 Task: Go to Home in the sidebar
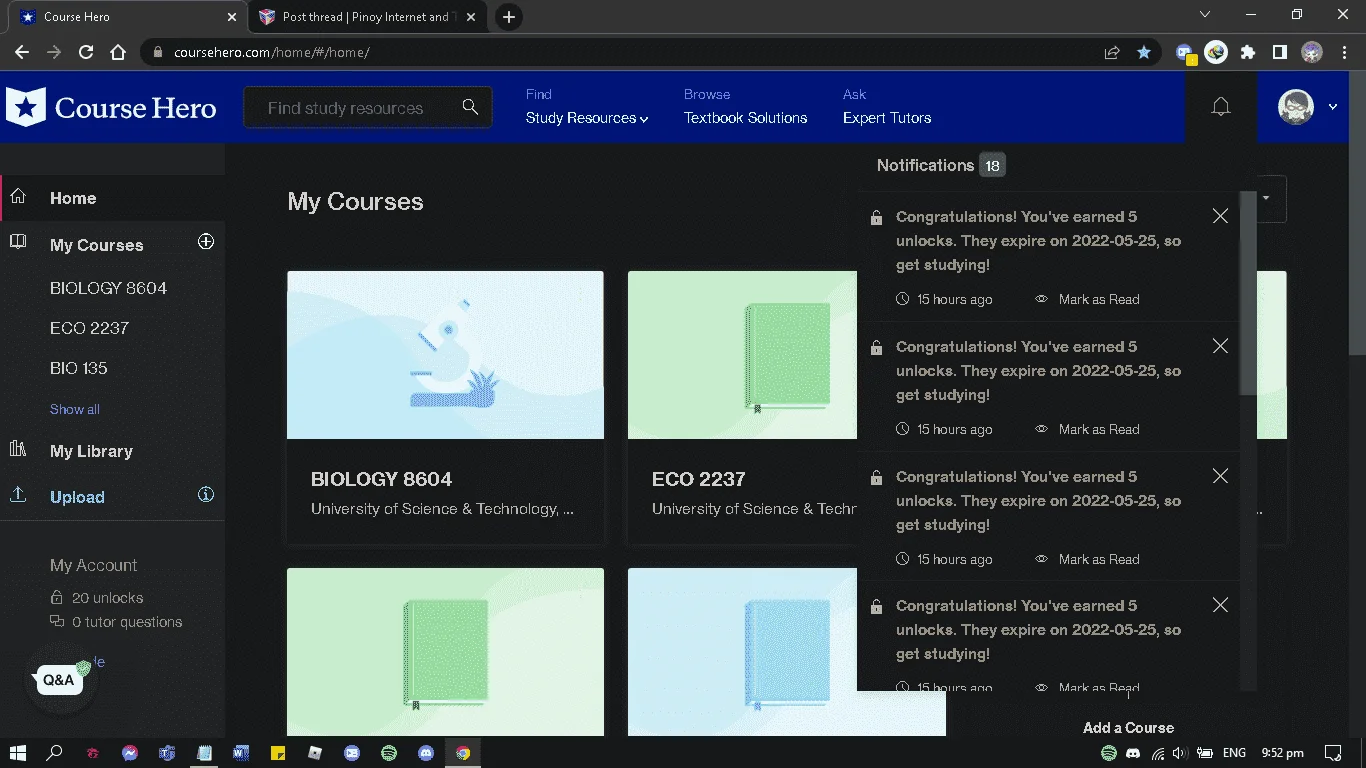coord(73,198)
